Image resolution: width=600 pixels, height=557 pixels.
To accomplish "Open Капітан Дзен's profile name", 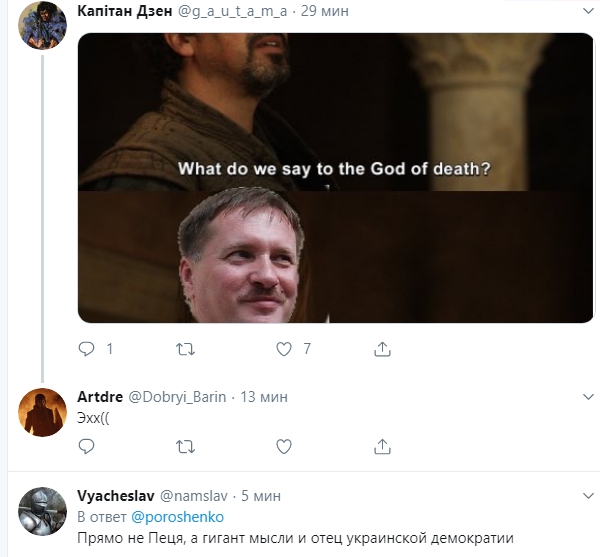I will pos(126,11).
